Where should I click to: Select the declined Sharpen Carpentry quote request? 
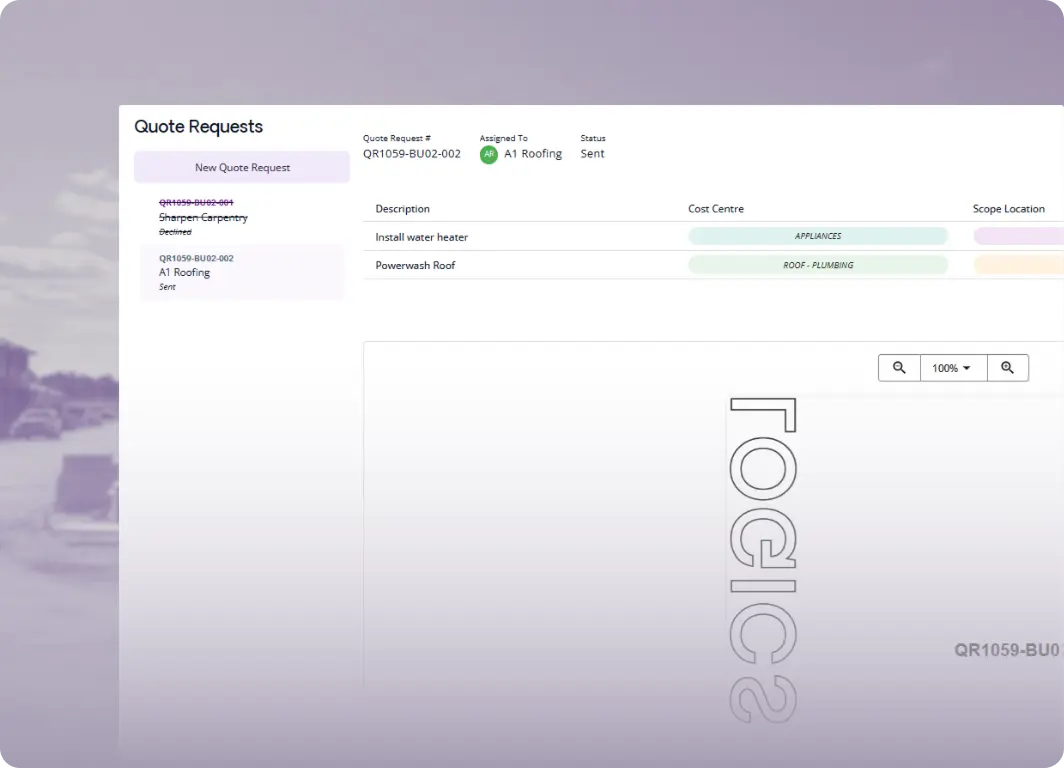pos(203,217)
